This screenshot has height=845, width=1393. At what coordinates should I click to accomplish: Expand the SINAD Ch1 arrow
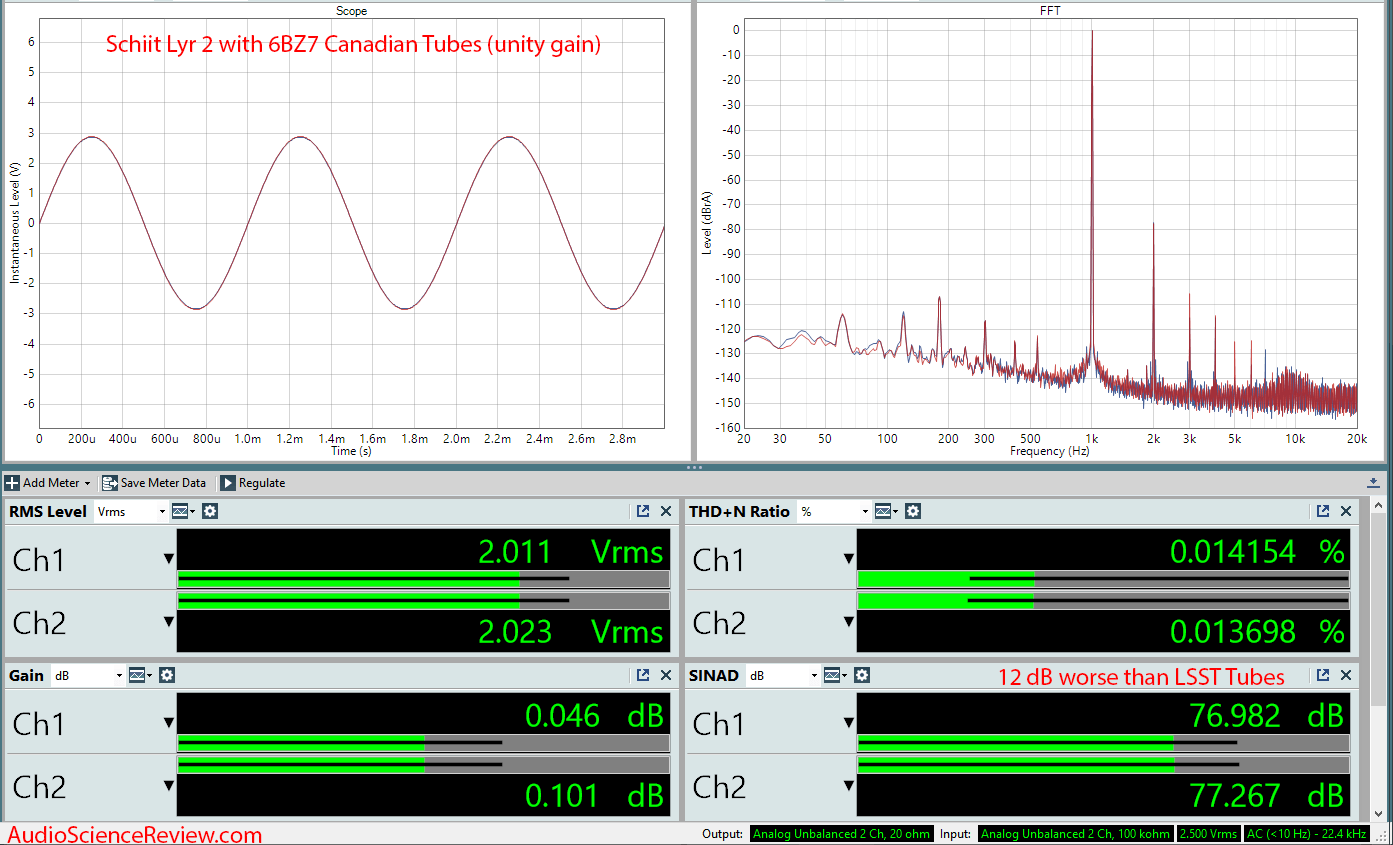point(849,723)
